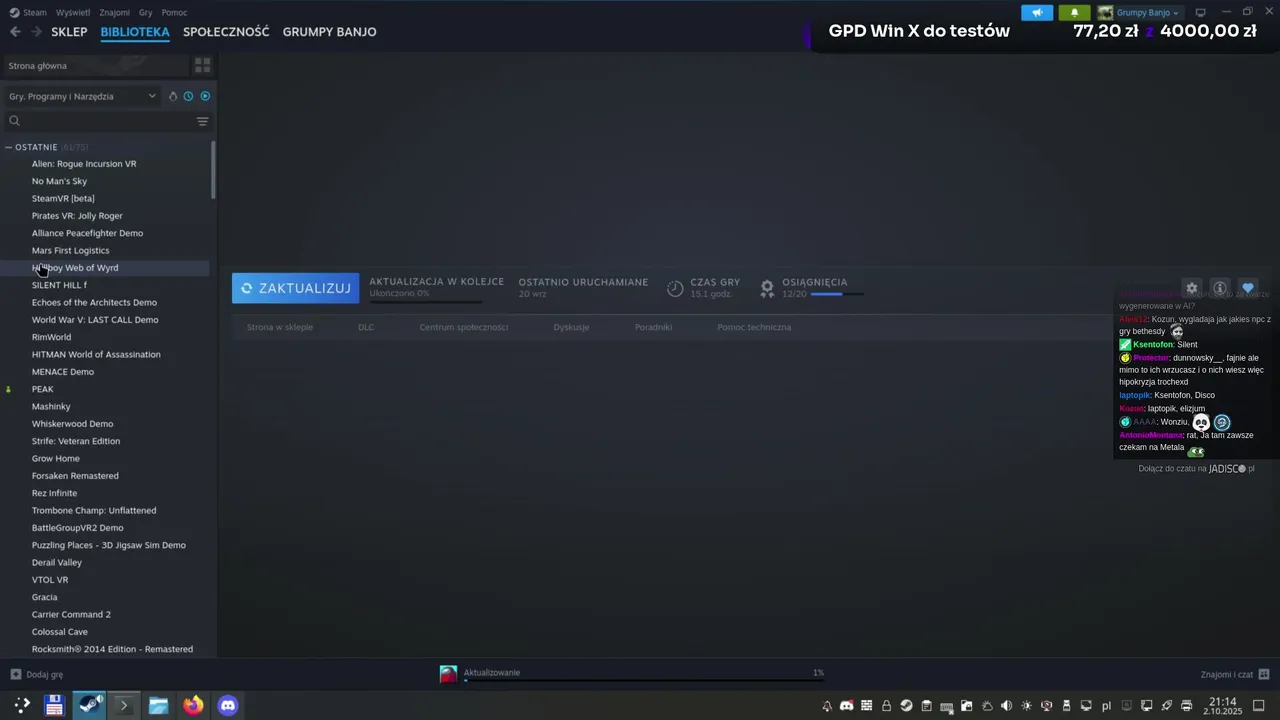Open the pl keyboard layout indicator
The width and height of the screenshot is (1280, 720).
pos(1106,706)
